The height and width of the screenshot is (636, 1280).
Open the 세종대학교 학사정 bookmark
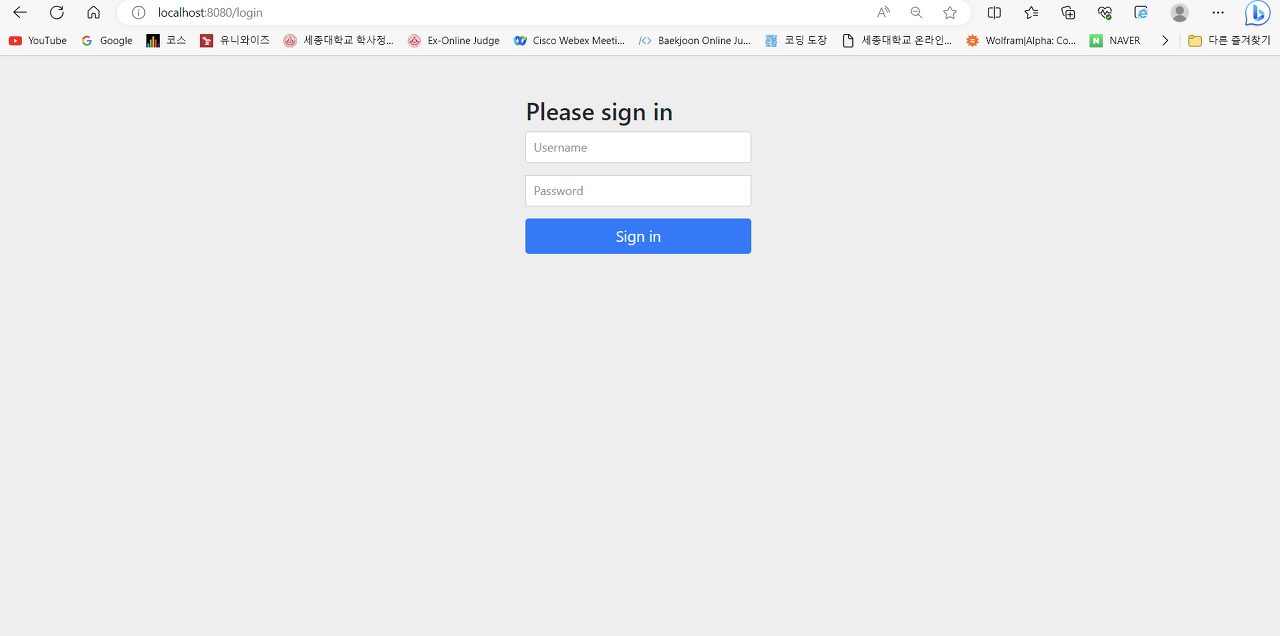coord(338,41)
